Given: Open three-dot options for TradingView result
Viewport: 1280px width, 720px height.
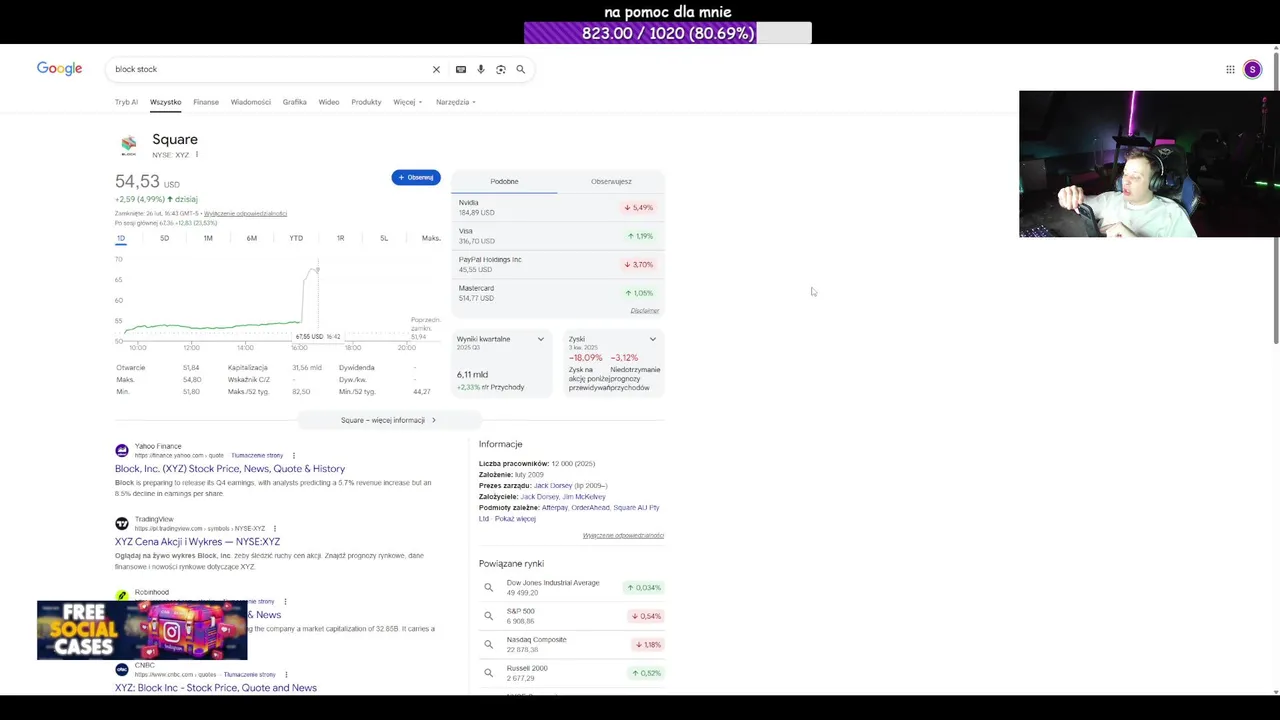Looking at the screenshot, I should [275, 528].
